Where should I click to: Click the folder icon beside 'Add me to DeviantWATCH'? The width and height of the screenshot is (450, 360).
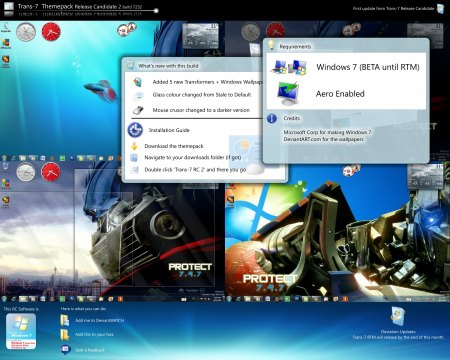coord(65,320)
